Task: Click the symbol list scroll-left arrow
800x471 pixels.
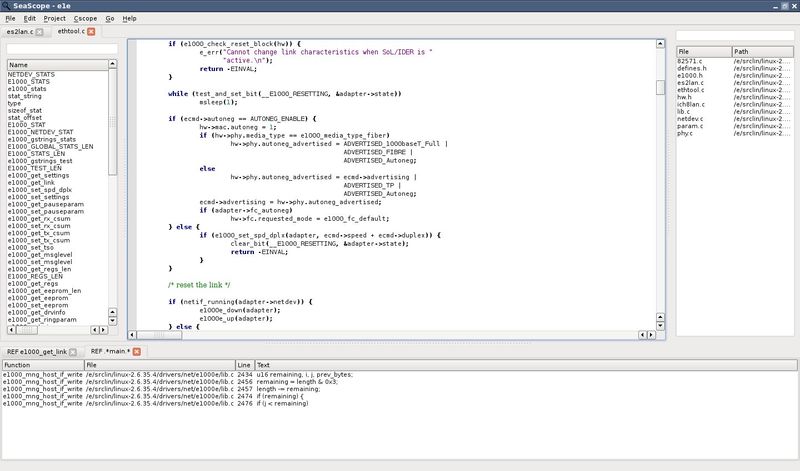Action: [x=12, y=330]
